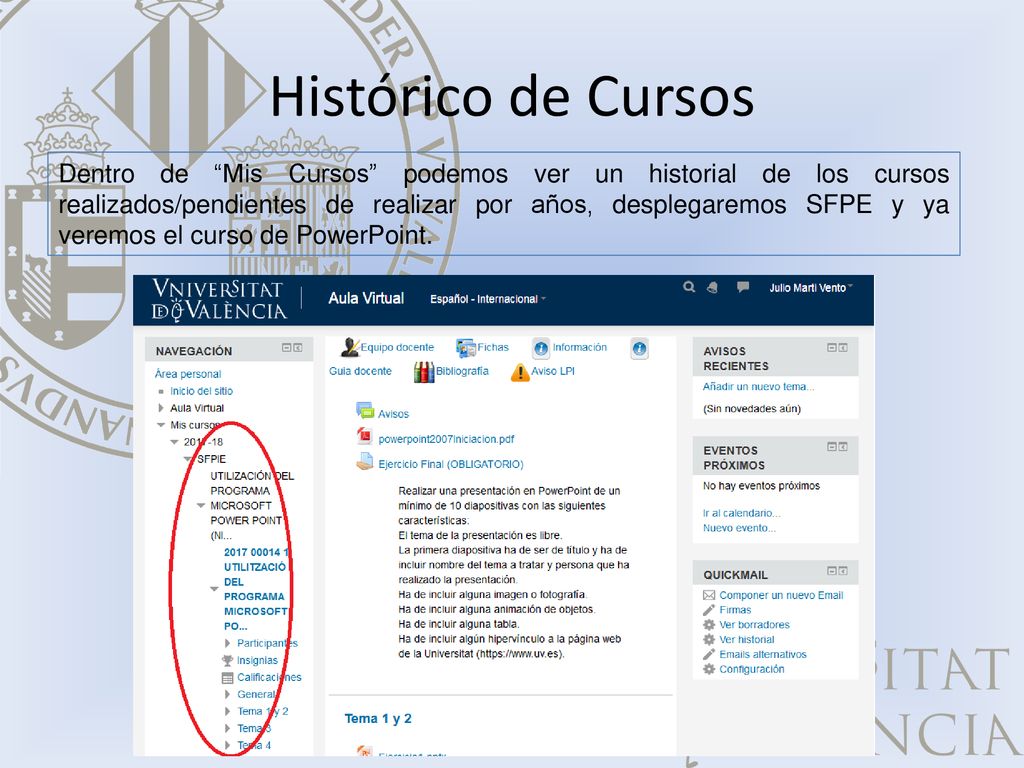1024x768 pixels.
Task: Open the Fichas icon
Action: click(x=466, y=348)
